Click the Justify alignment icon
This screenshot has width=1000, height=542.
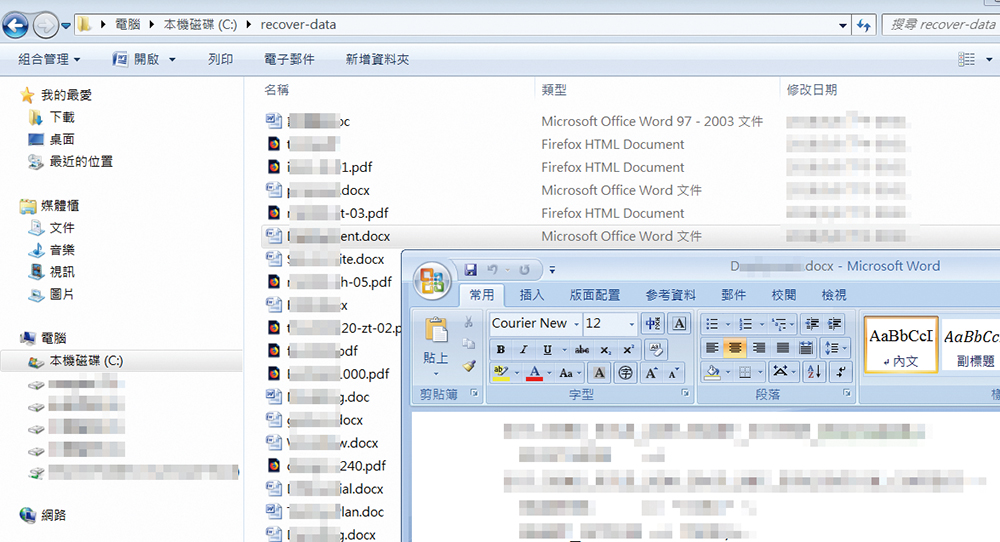pos(782,348)
